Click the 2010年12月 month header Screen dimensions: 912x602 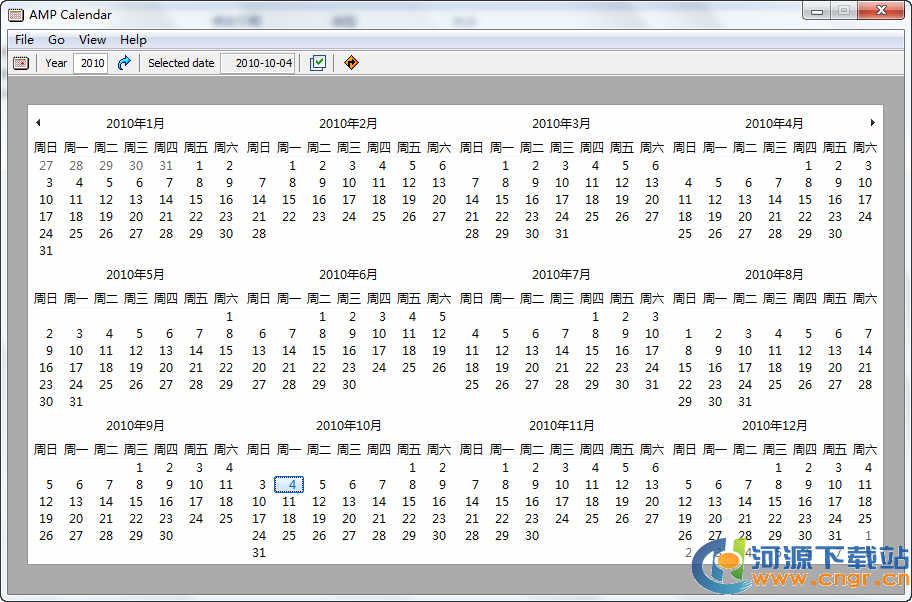[774, 425]
